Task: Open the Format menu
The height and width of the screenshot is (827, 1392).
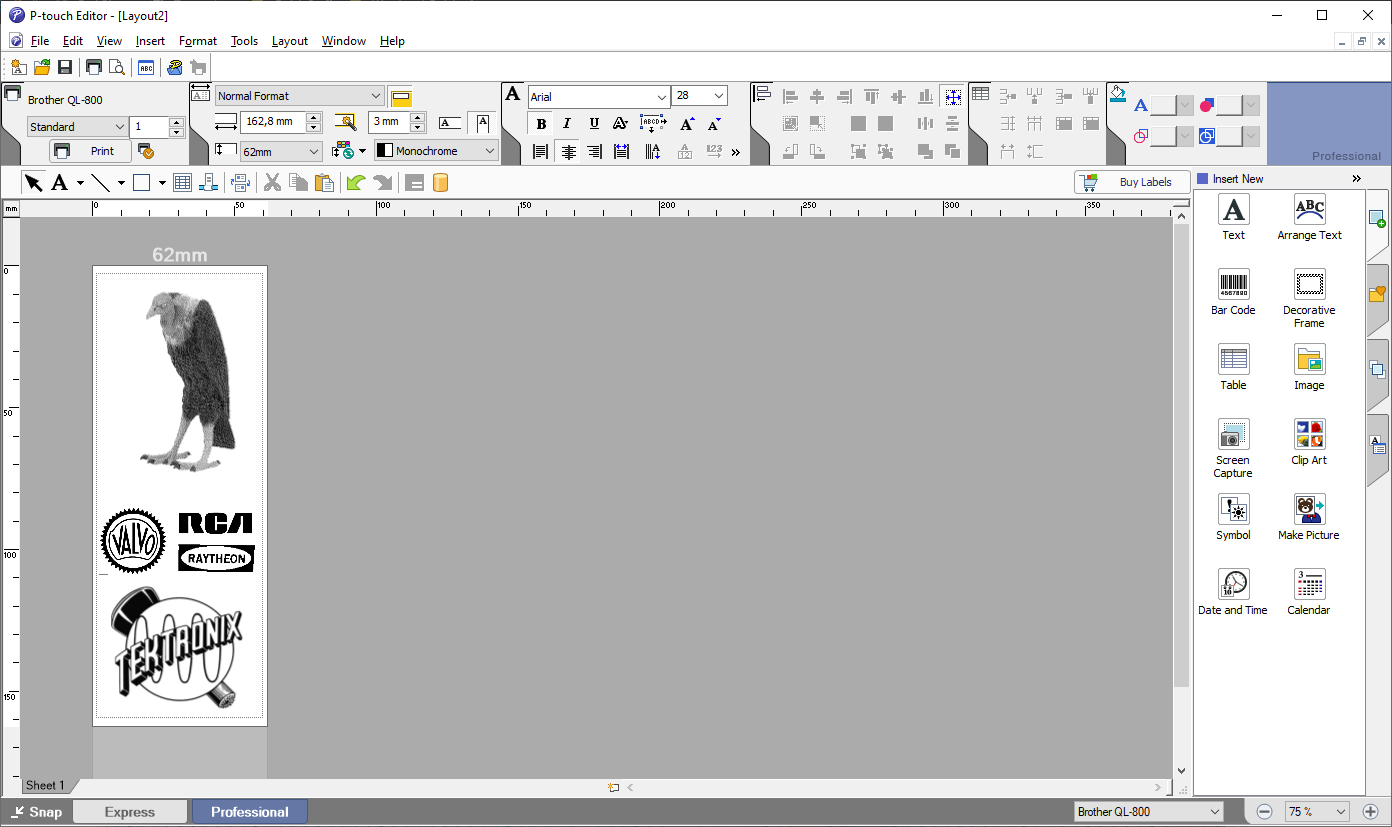Action: point(198,41)
